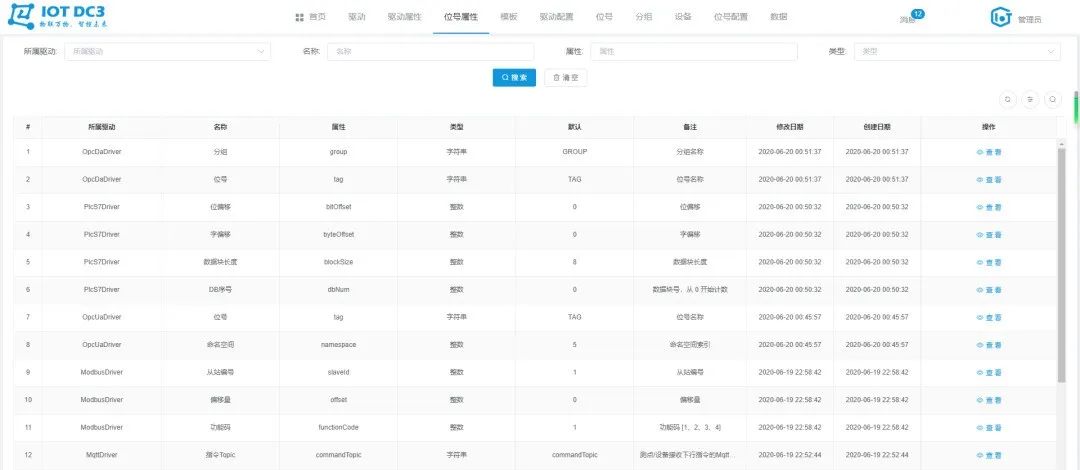Switch to the 驱动 tab
Viewport: 1080px width, 470px height.
coord(357,17)
